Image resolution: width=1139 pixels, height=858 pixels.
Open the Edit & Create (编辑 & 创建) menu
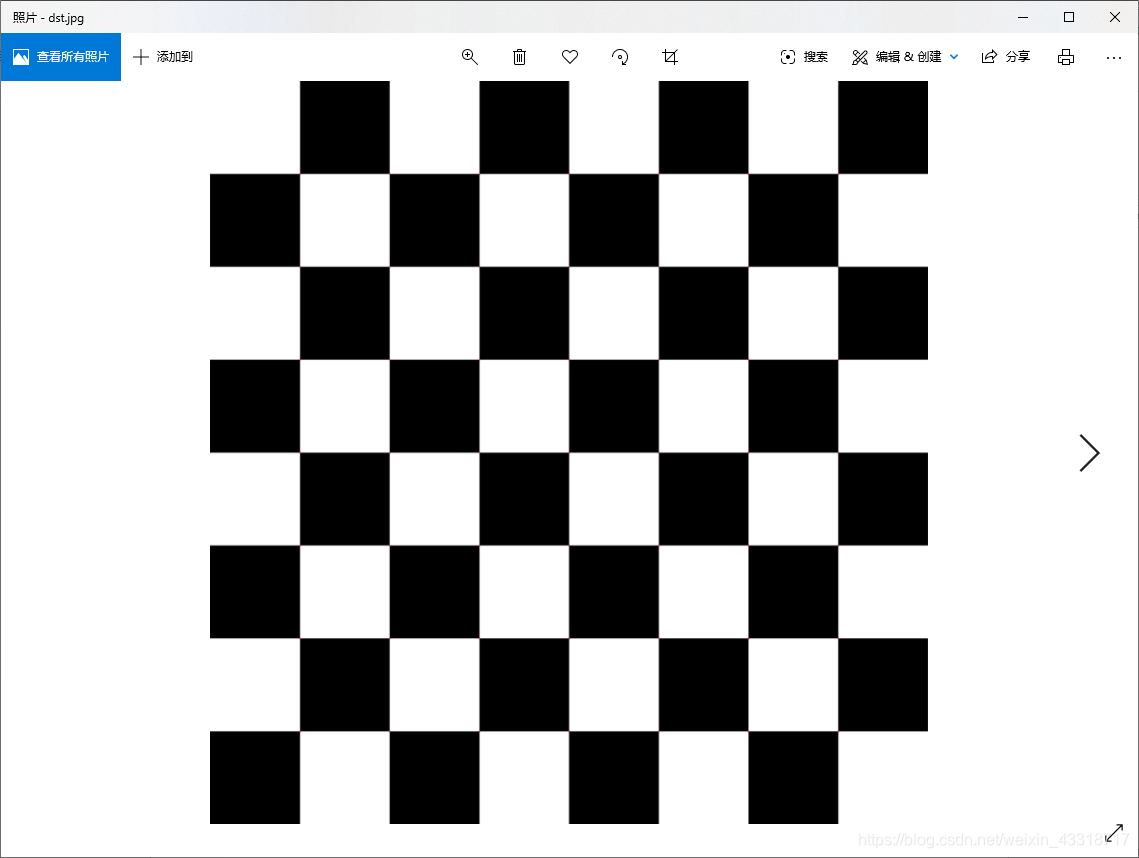click(905, 57)
